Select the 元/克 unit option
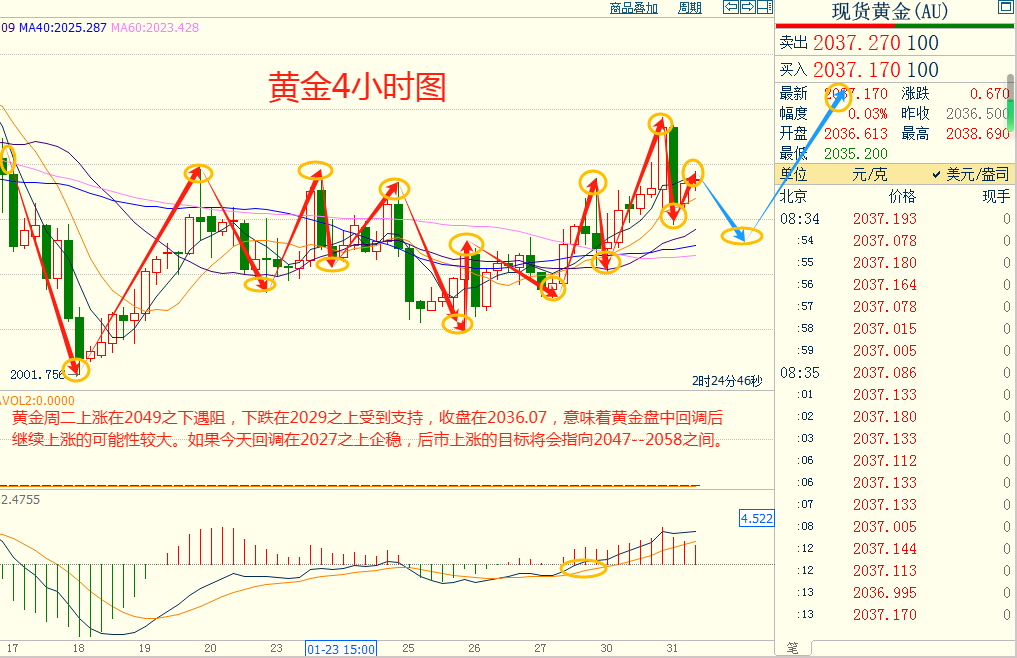This screenshot has height=658, width=1017. [869, 174]
